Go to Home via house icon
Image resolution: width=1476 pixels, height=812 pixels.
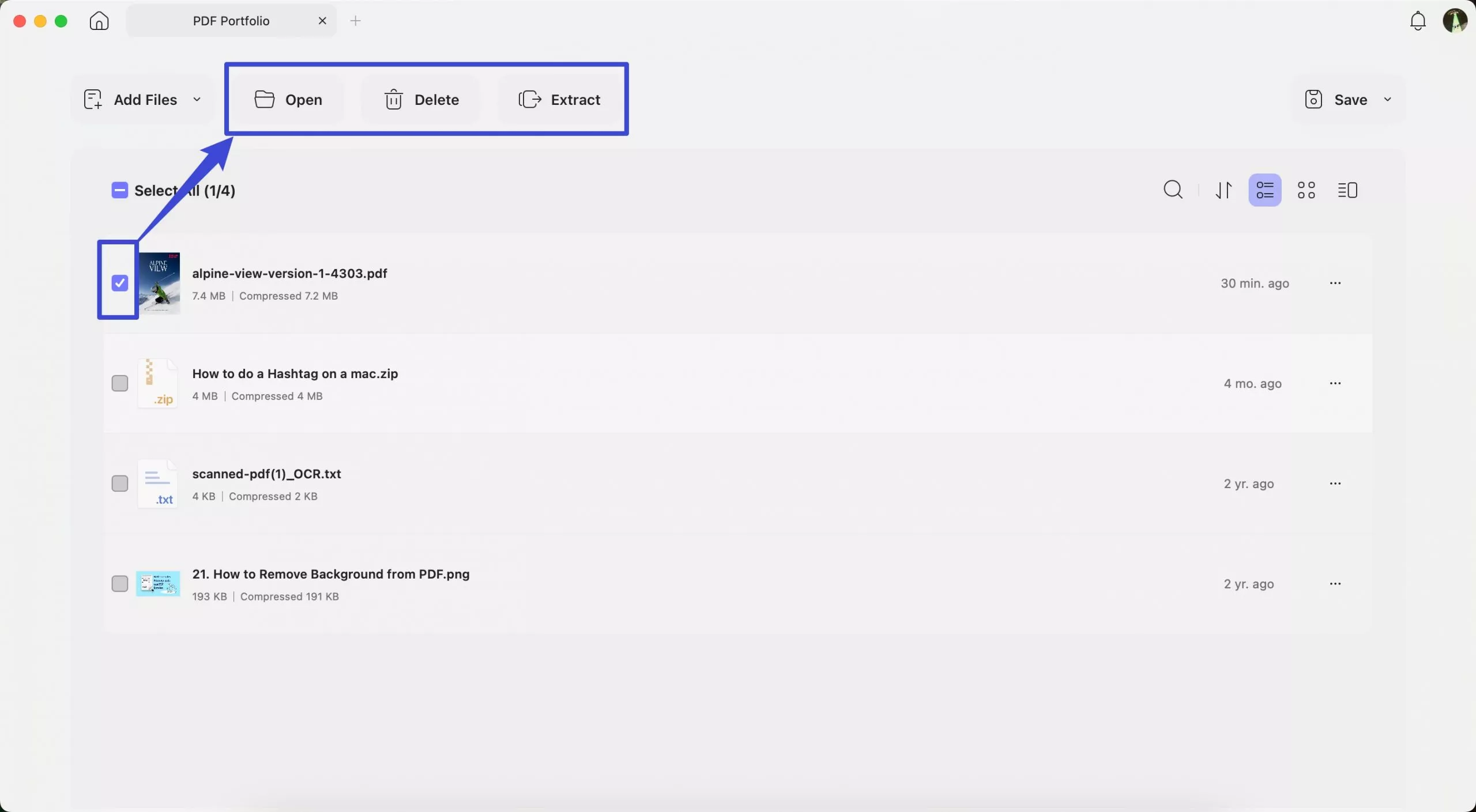[x=99, y=21]
